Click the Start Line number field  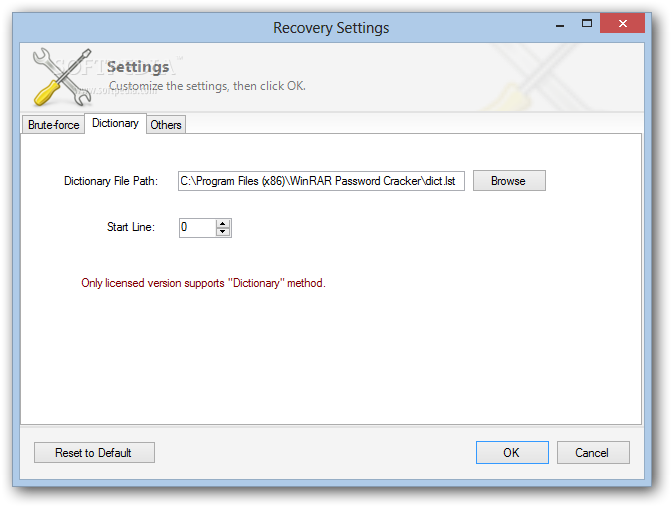point(197,228)
